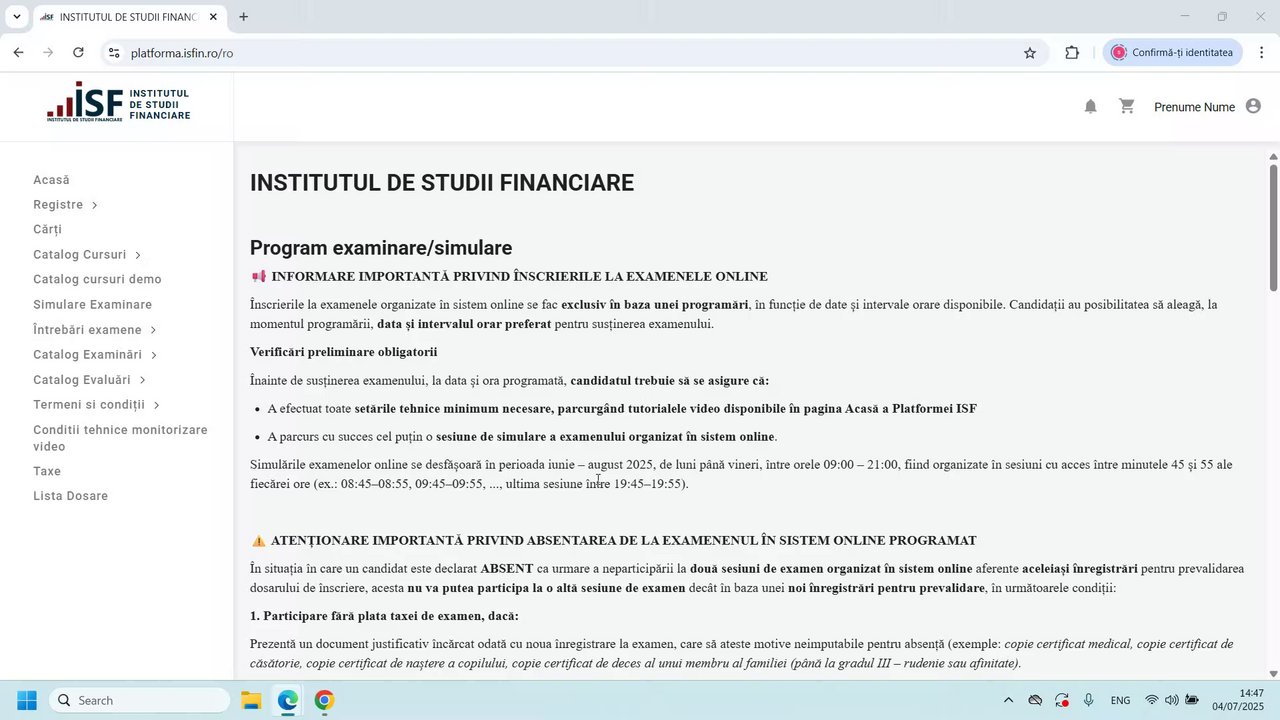
Task: Click the warning ATENȚIONARE IMPORTANTĂ heading
Action: pos(613,541)
